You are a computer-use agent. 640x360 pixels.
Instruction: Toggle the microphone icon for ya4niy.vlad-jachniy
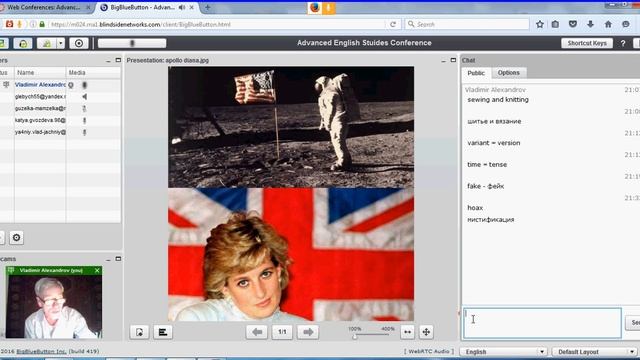point(84,132)
